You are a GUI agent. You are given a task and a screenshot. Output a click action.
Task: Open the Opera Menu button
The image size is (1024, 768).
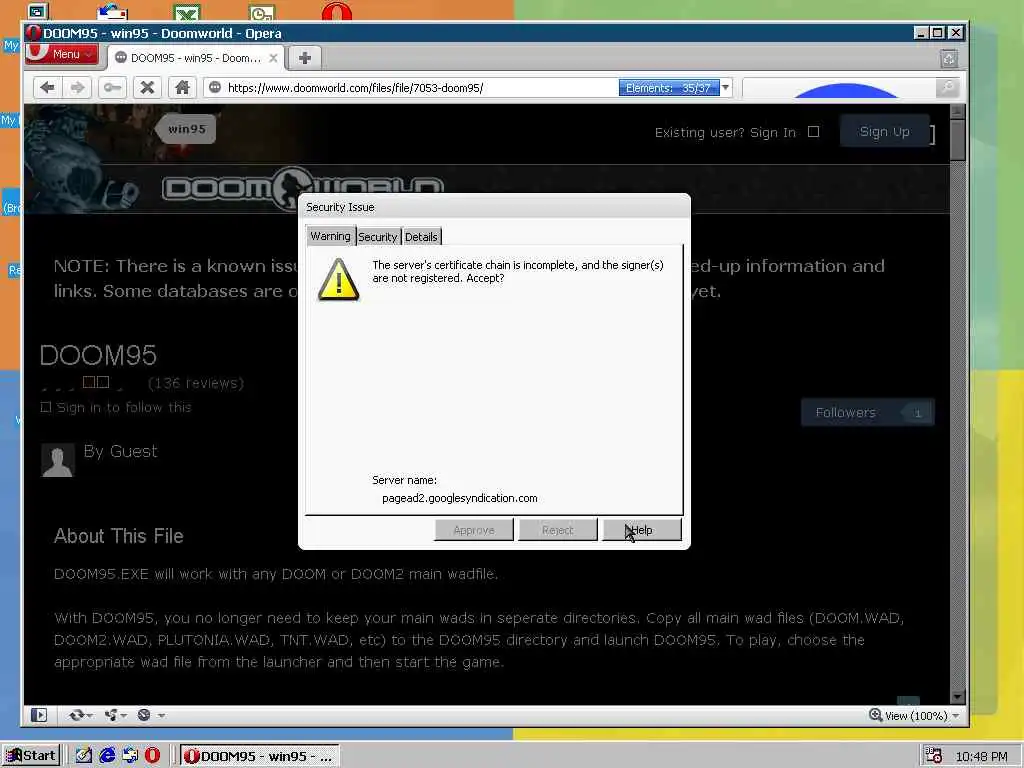(62, 54)
